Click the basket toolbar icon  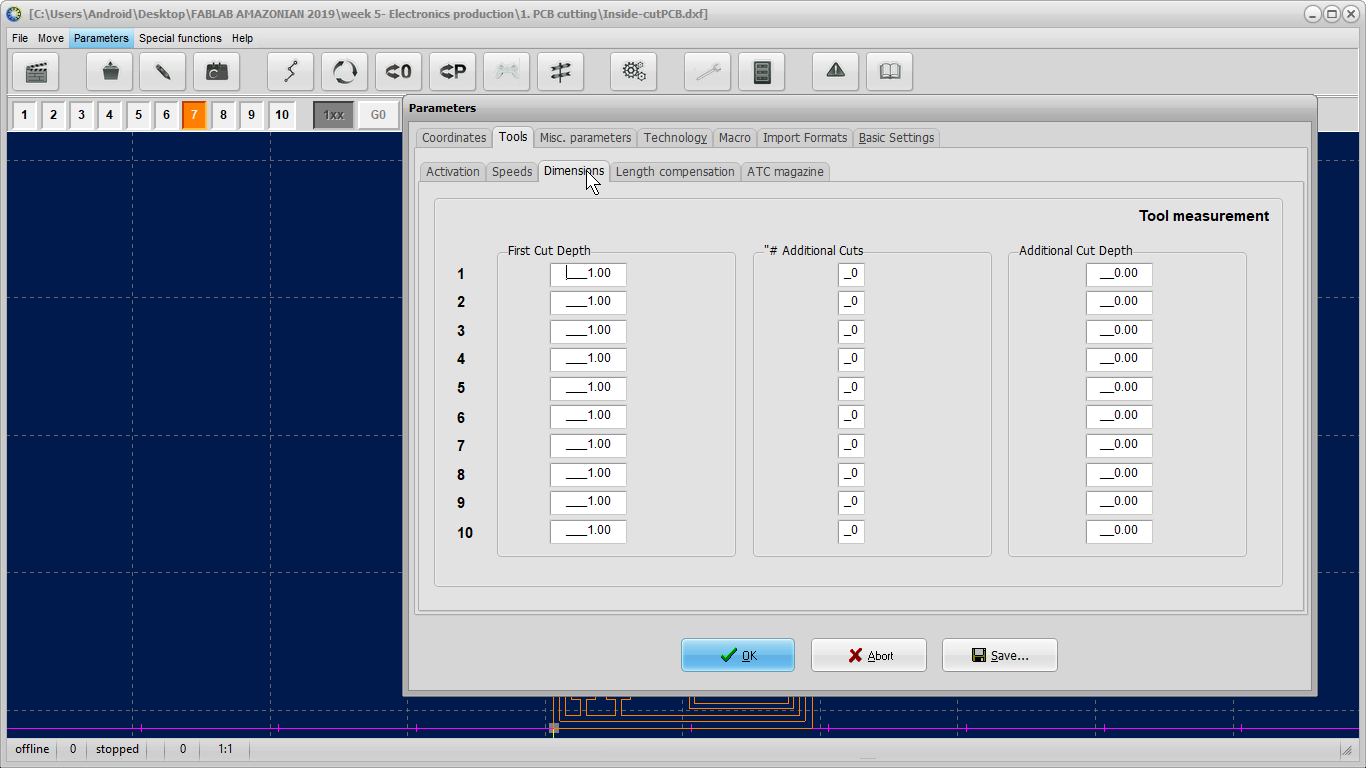coord(110,72)
